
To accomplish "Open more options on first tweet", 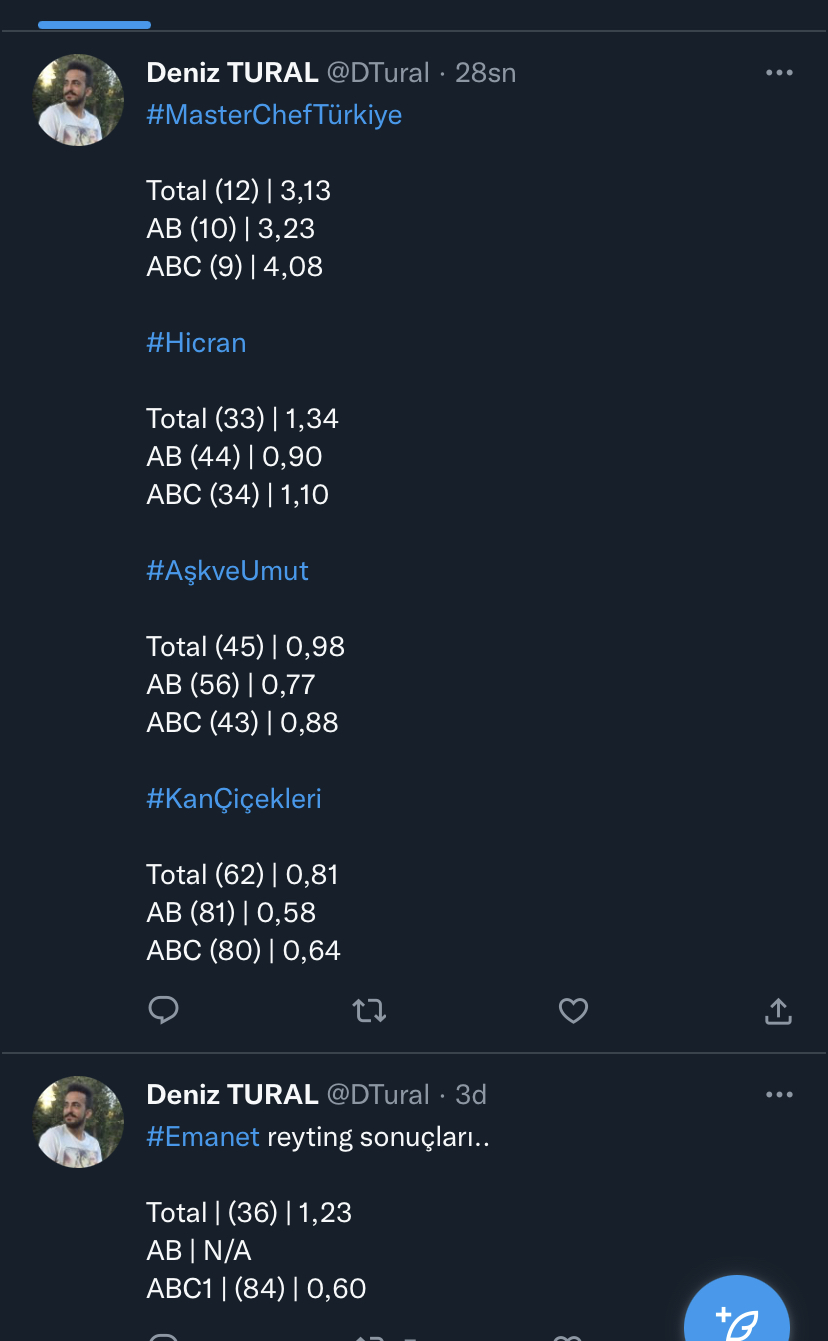I will click(779, 73).
